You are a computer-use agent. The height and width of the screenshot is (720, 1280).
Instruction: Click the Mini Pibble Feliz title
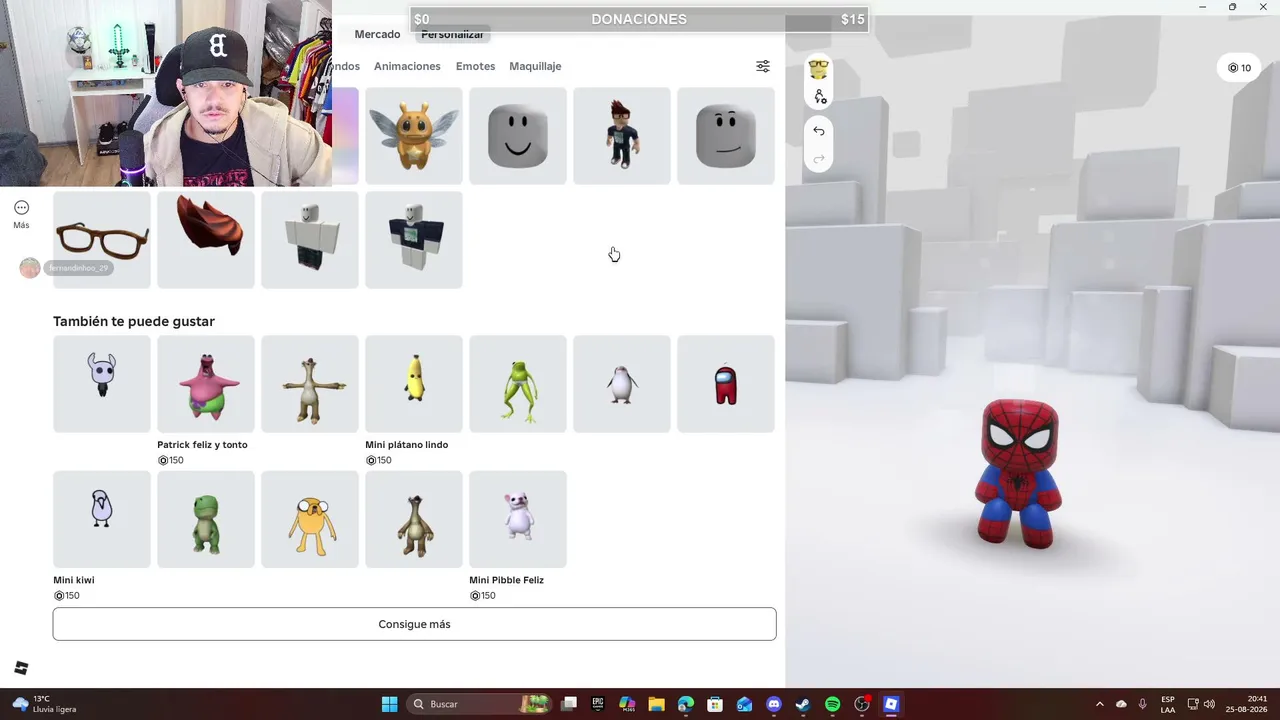(x=507, y=580)
